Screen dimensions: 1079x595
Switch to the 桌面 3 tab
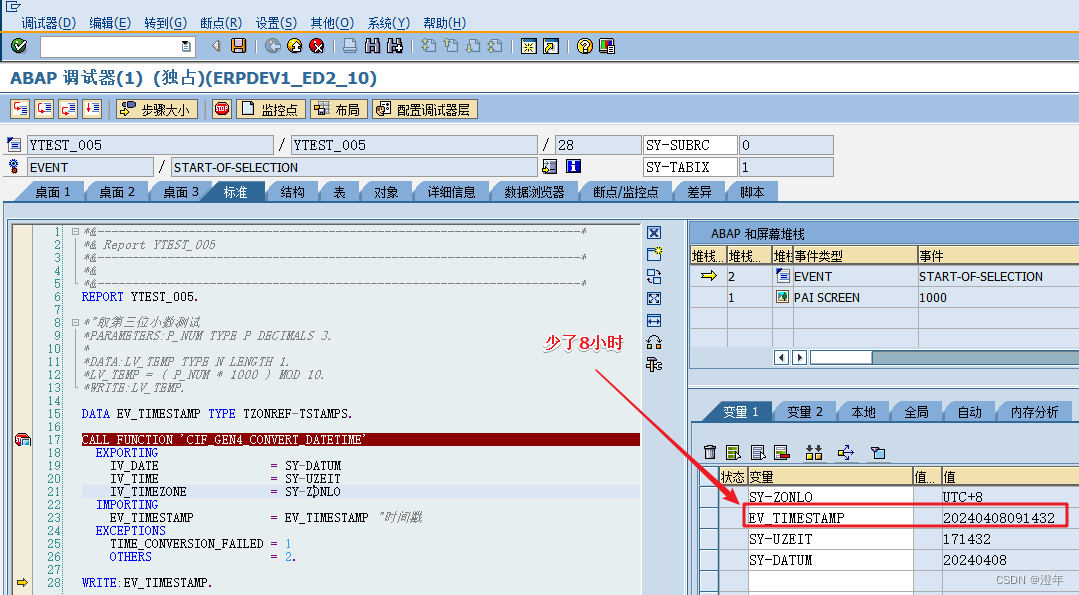(180, 192)
